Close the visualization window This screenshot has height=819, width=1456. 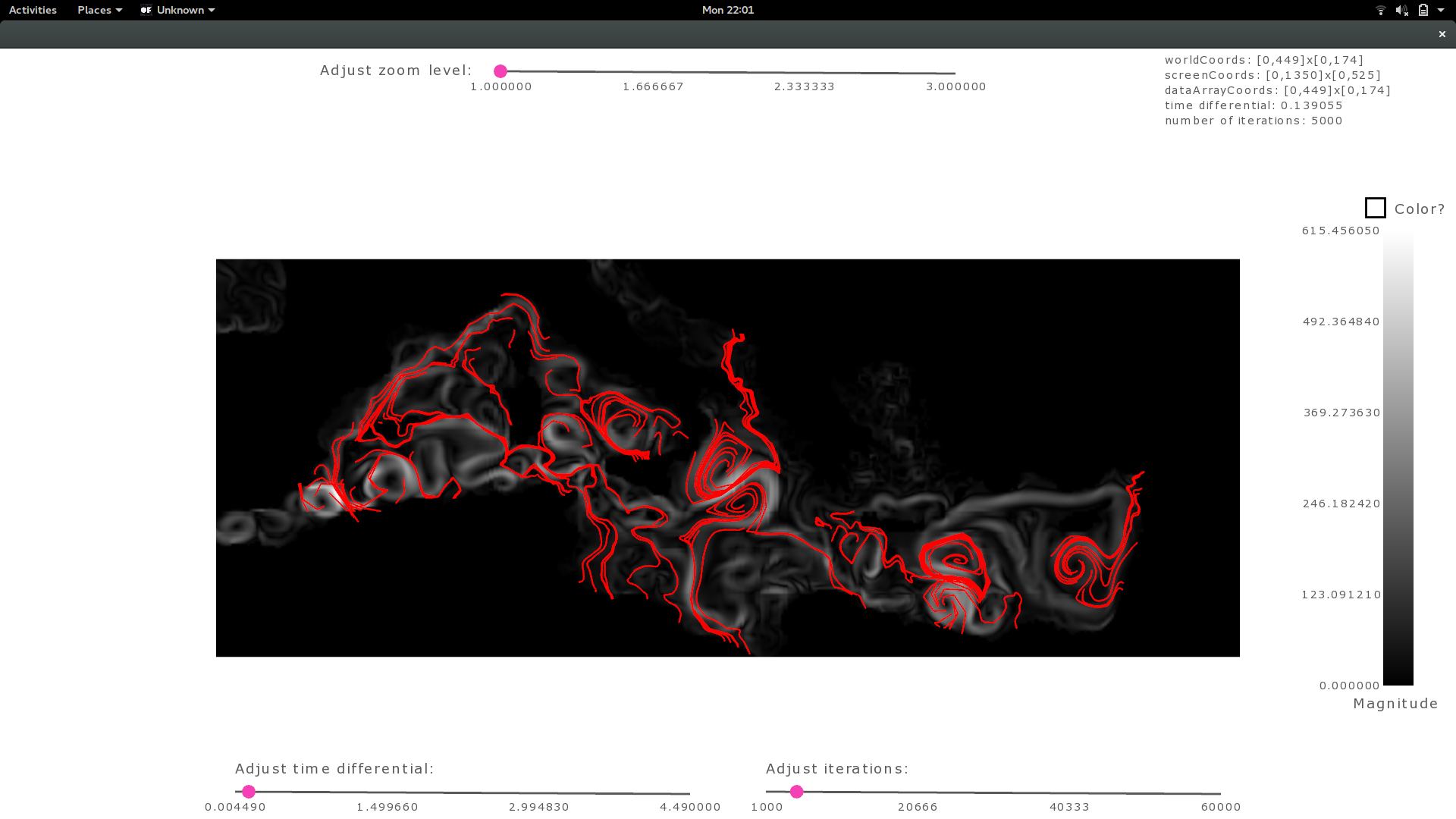coord(1442,34)
